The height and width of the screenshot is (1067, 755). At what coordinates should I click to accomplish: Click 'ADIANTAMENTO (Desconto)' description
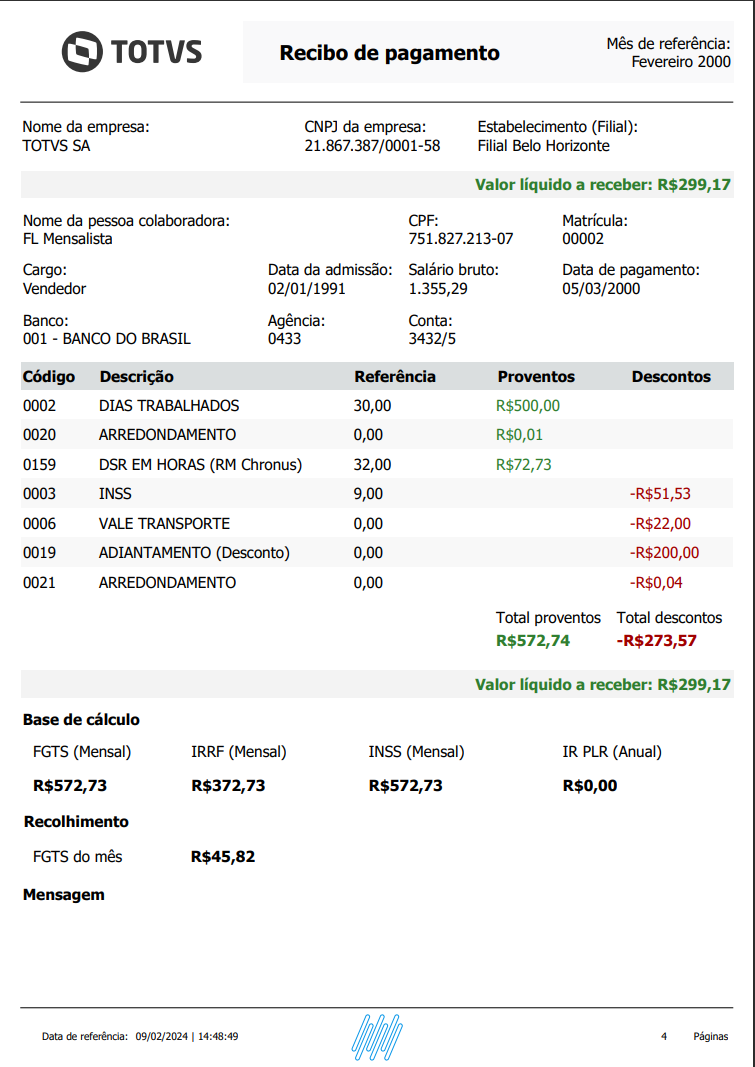pos(195,553)
